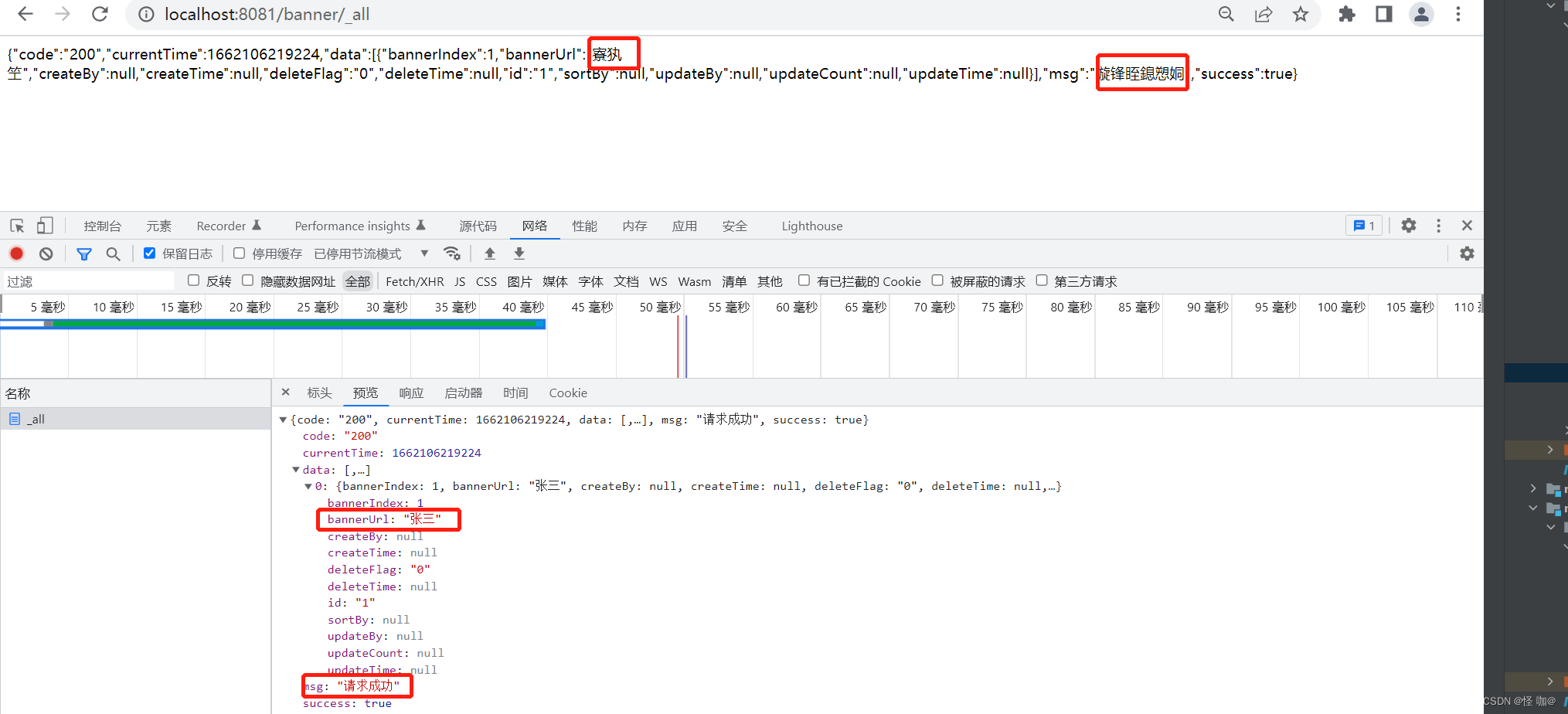Open the issues counter badge showing 1
The height and width of the screenshot is (714, 1568).
click(x=1364, y=226)
